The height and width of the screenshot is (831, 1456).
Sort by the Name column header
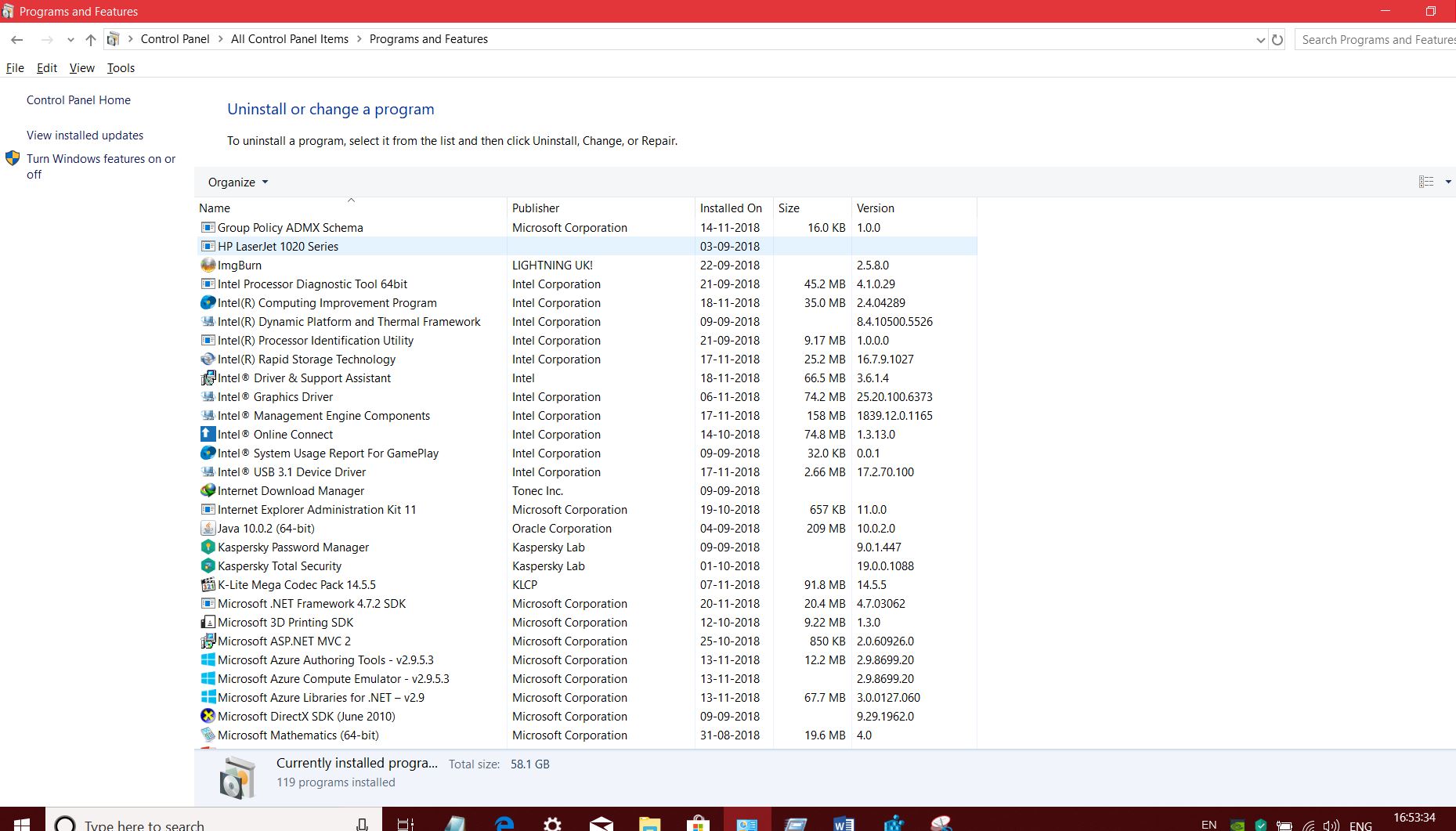pyautogui.click(x=351, y=208)
